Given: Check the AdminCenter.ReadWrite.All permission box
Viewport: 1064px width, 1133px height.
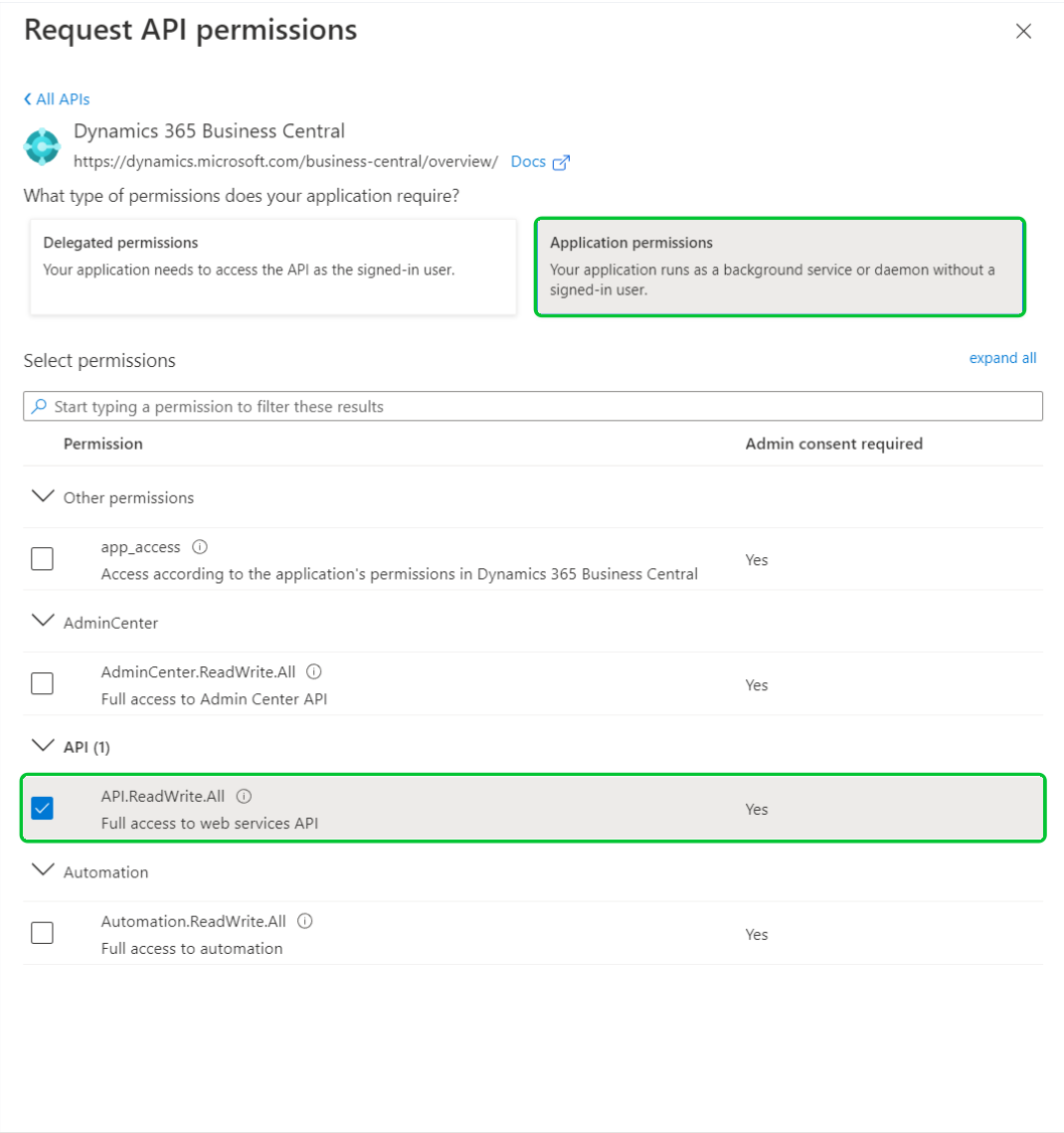Looking at the screenshot, I should point(42,684).
